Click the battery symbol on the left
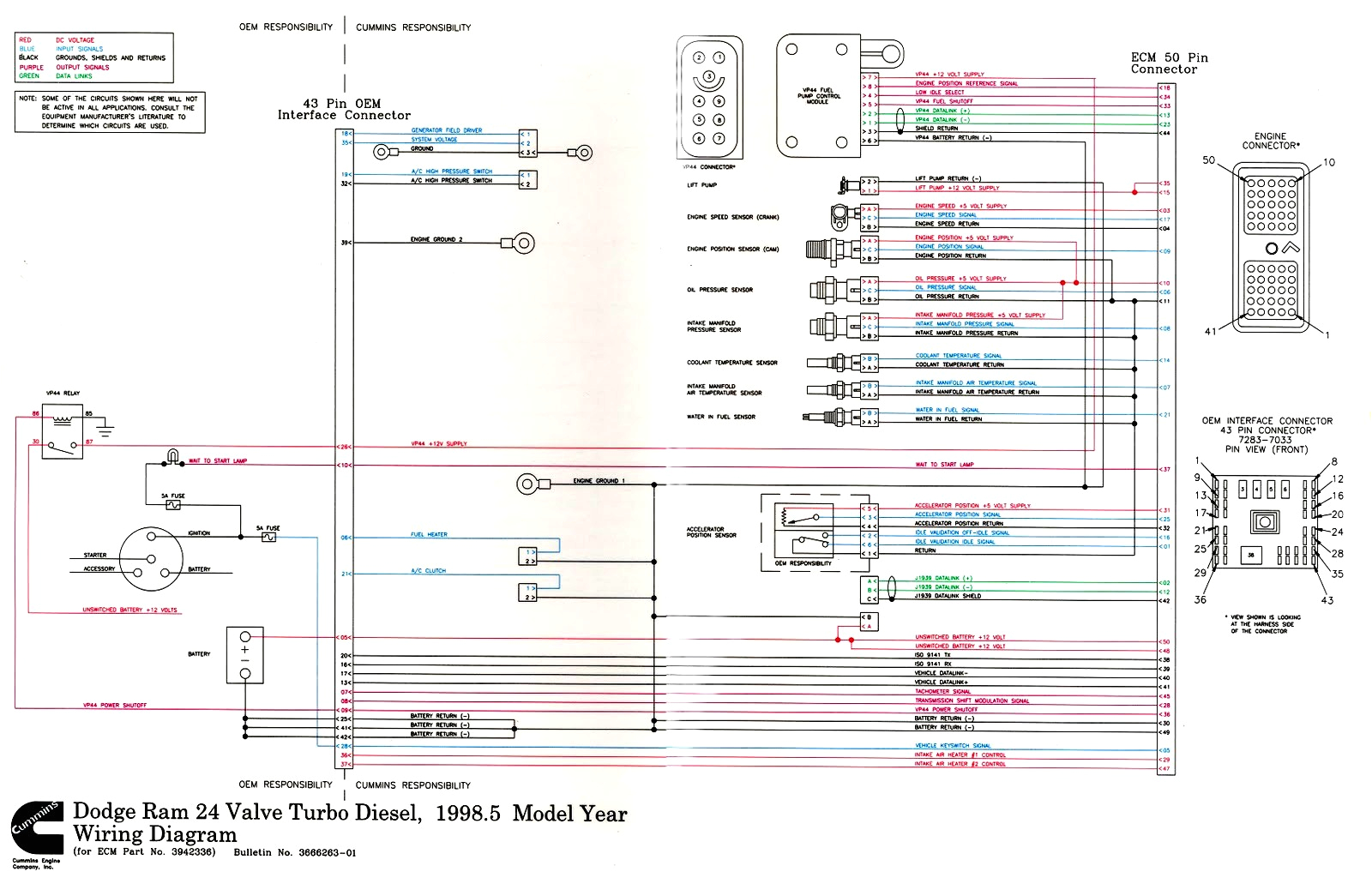1372x890 pixels. pyautogui.click(x=244, y=656)
